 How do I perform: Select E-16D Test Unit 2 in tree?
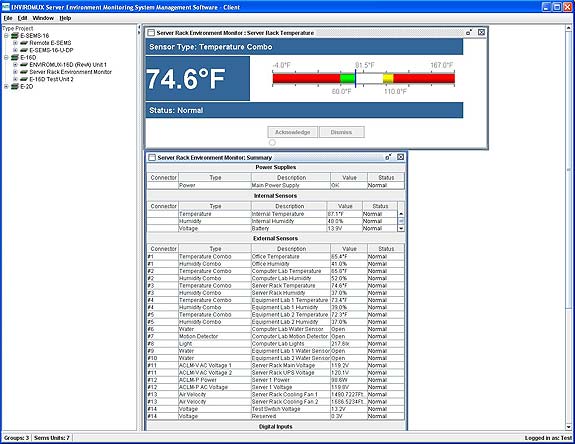click(x=51, y=79)
